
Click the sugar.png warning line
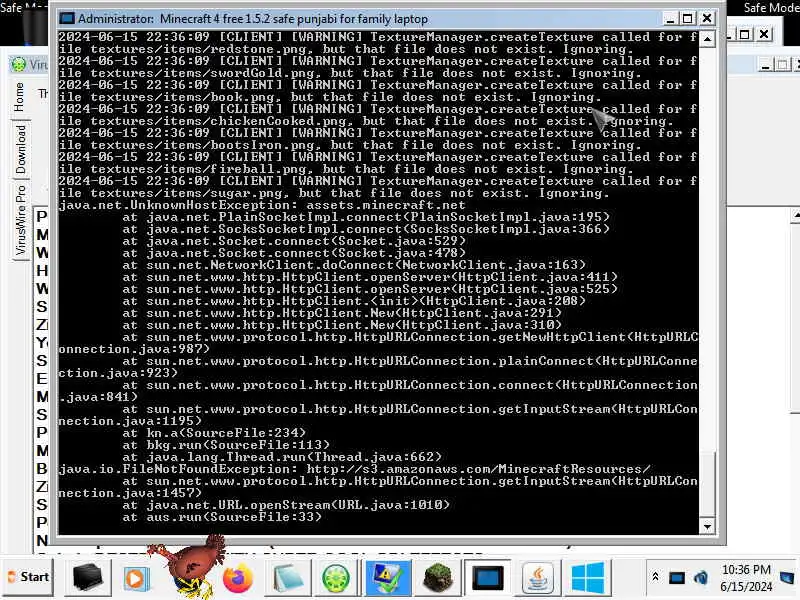point(378,187)
